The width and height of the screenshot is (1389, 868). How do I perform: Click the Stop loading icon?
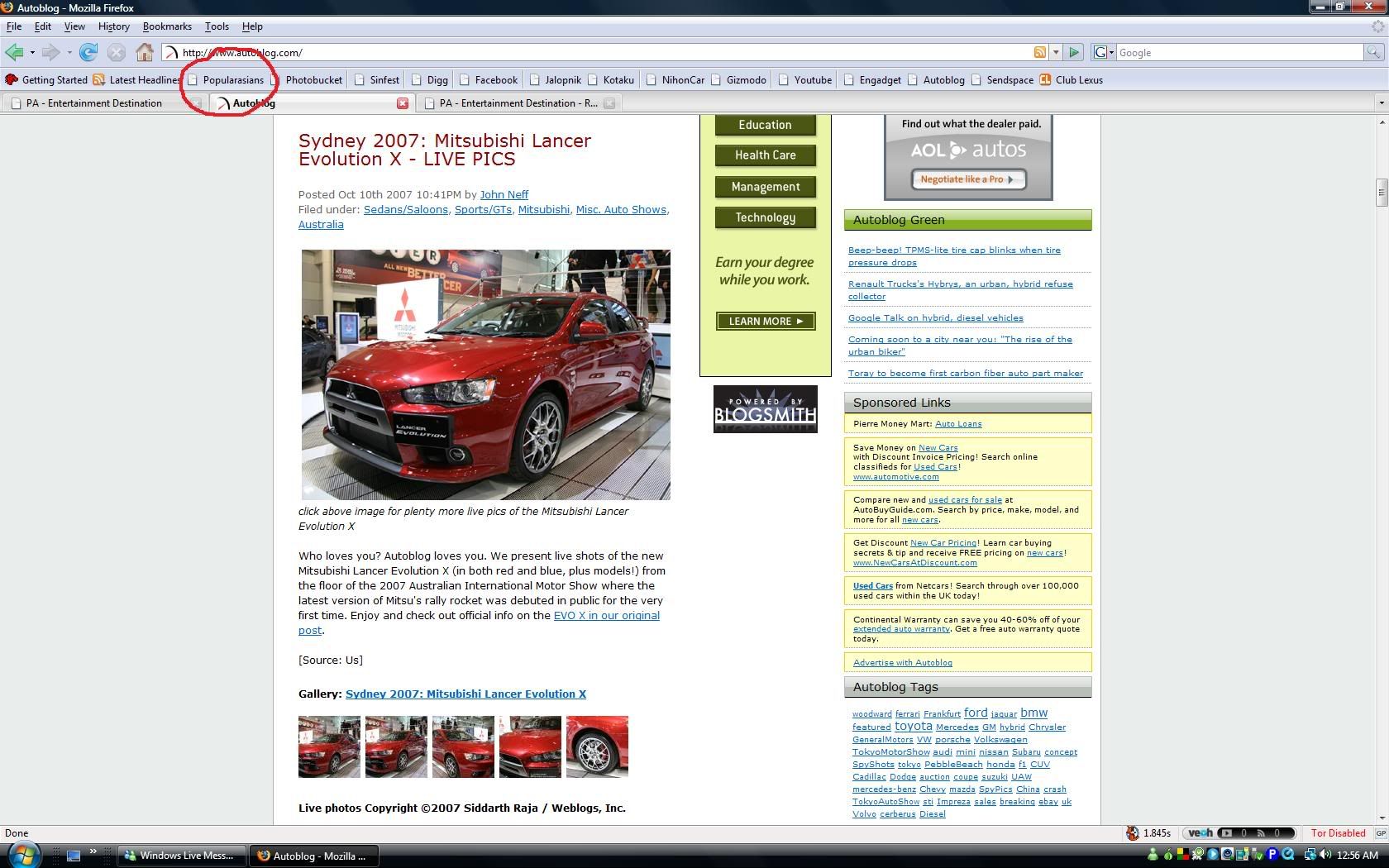(117, 53)
